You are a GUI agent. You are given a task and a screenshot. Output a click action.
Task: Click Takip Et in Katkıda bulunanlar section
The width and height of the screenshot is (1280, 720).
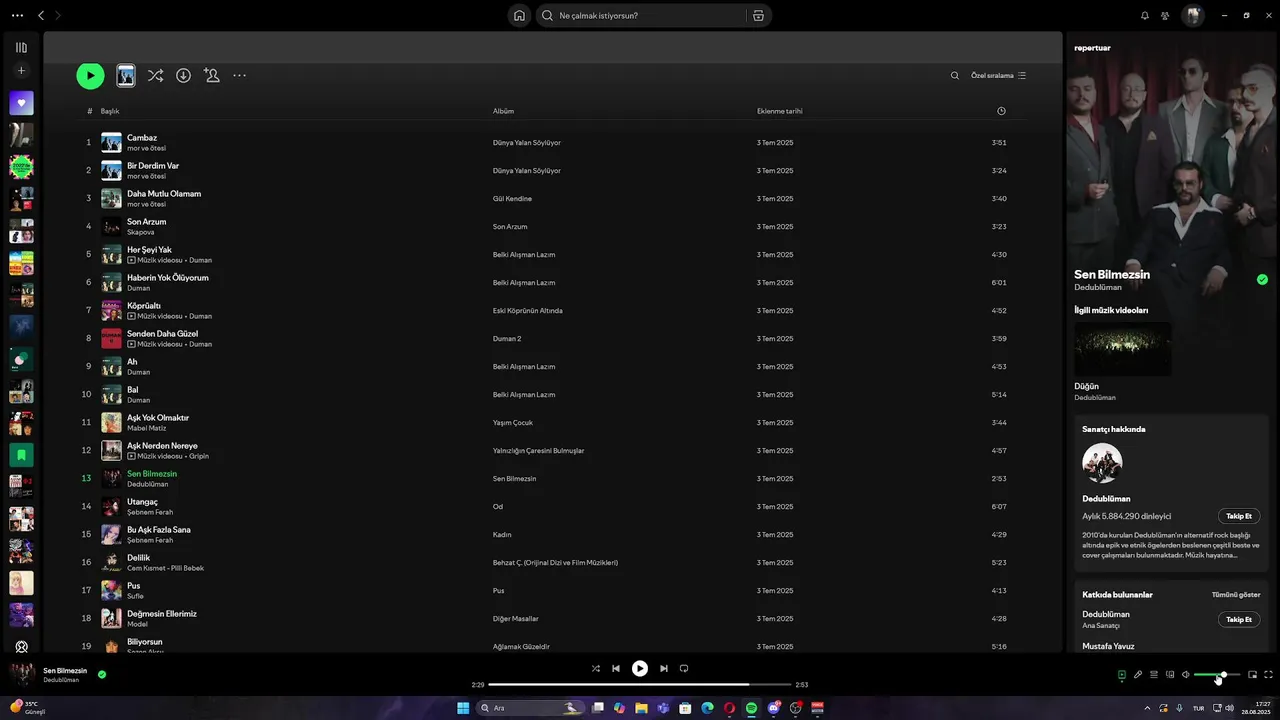point(1239,619)
